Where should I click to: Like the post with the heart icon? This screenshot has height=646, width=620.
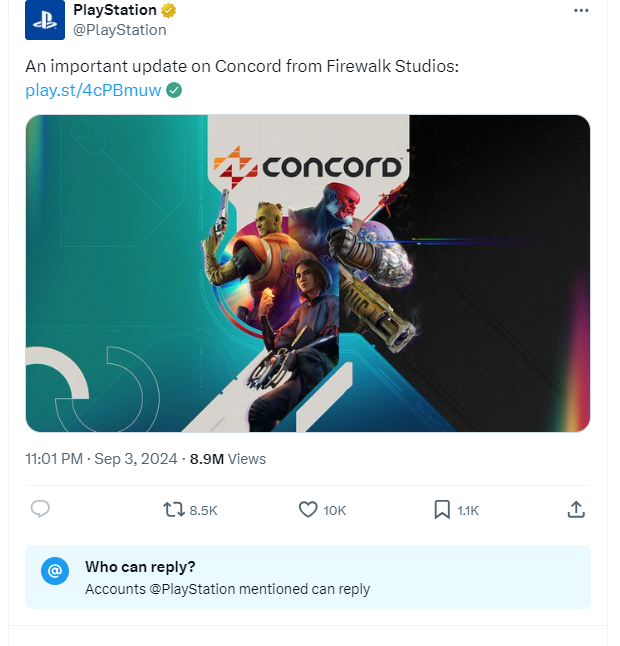tap(308, 510)
